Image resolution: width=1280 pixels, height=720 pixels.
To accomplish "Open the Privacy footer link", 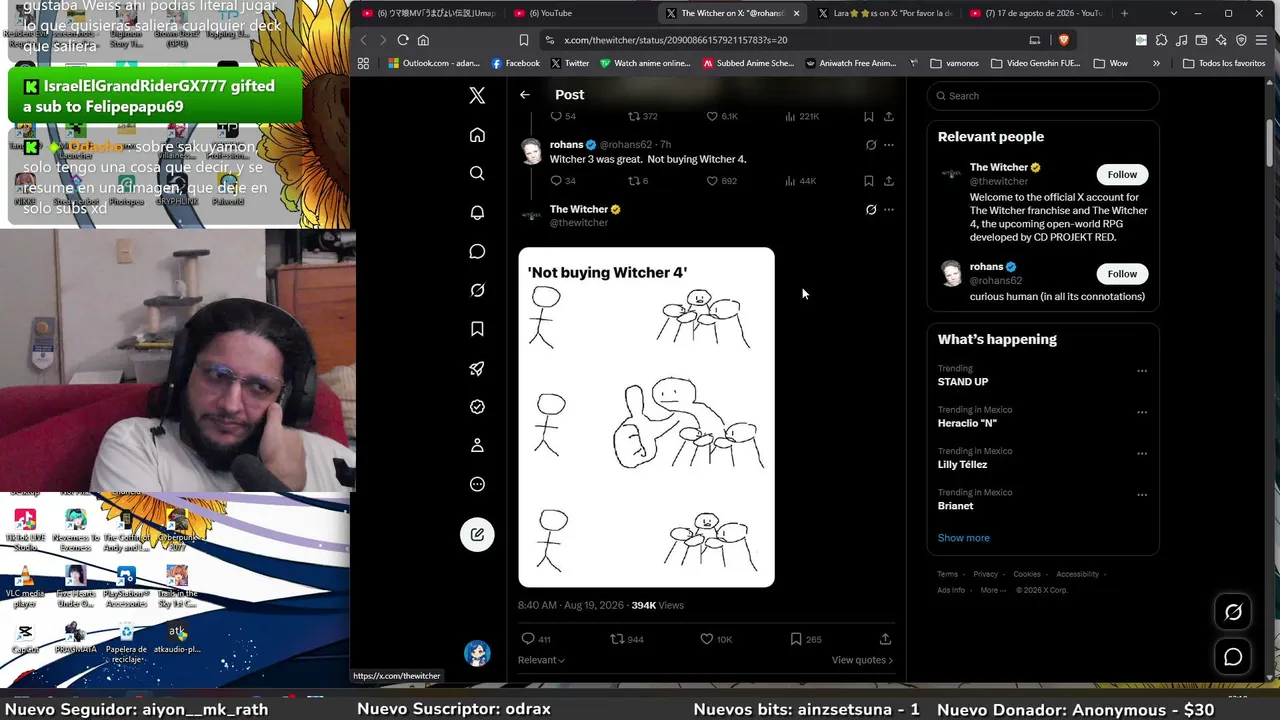I will pos(986,574).
